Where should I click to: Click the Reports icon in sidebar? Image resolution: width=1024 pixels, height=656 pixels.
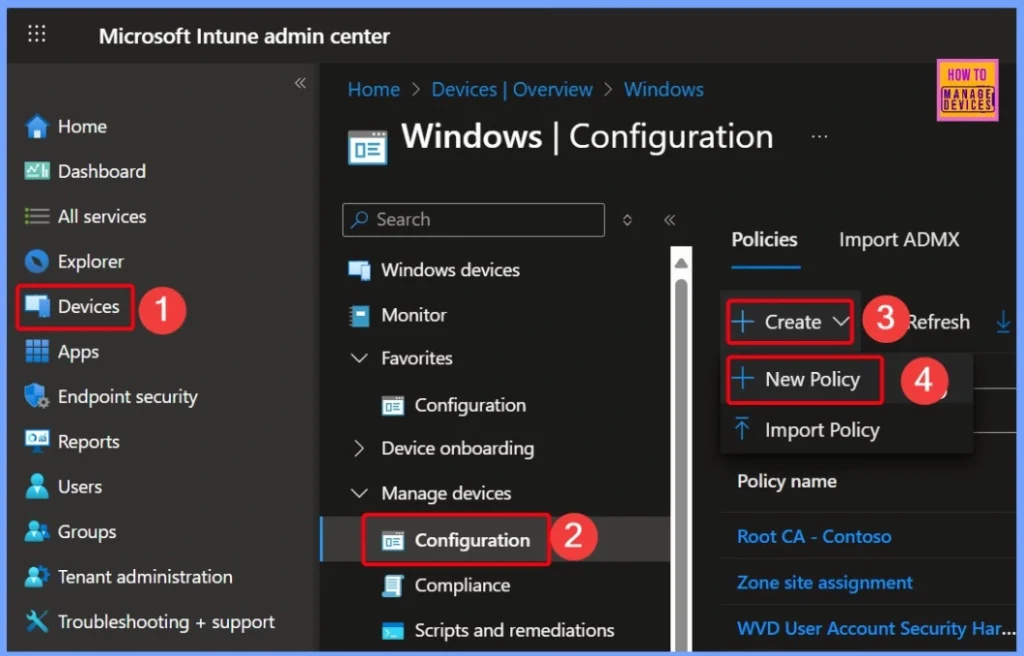[37, 440]
